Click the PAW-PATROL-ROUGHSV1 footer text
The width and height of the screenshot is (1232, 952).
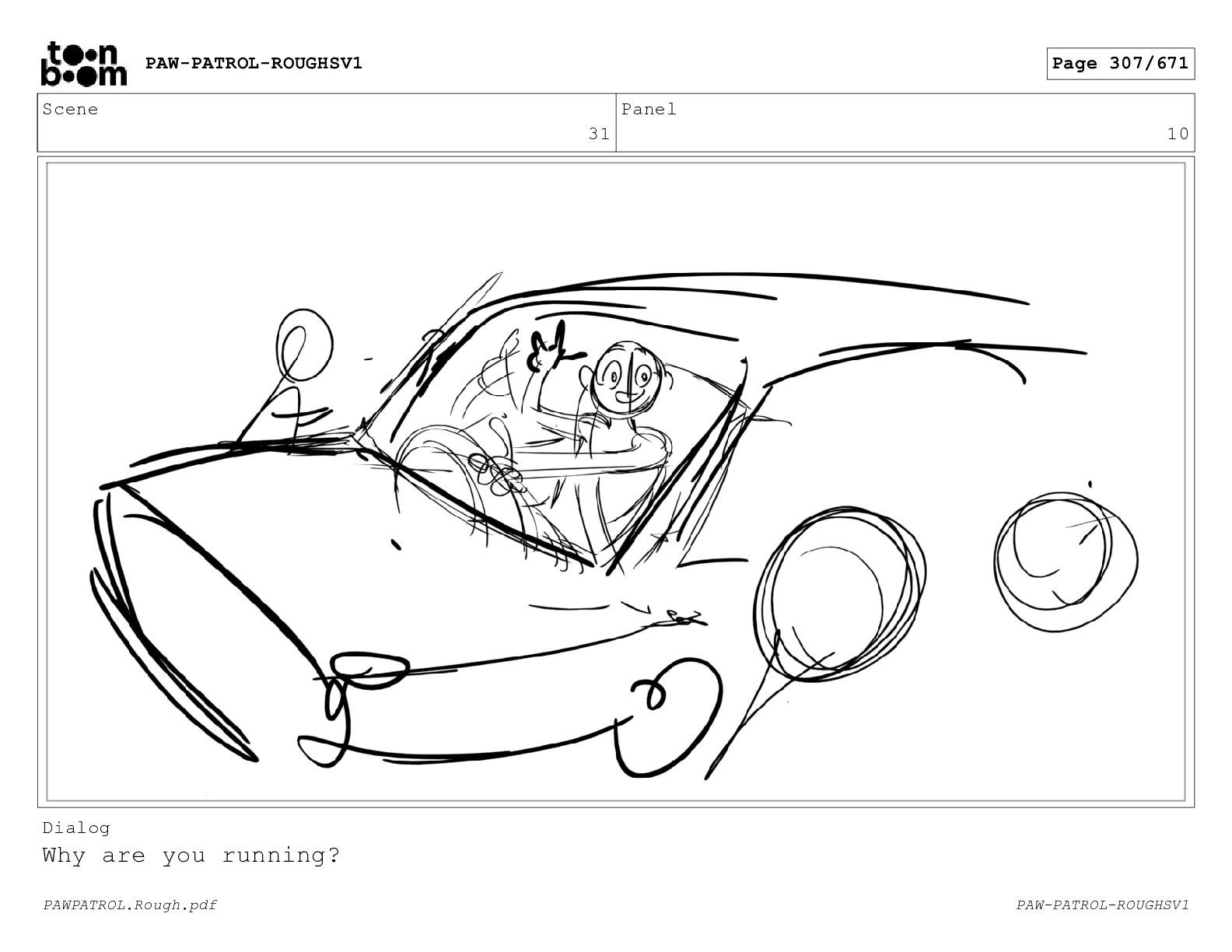1102,905
